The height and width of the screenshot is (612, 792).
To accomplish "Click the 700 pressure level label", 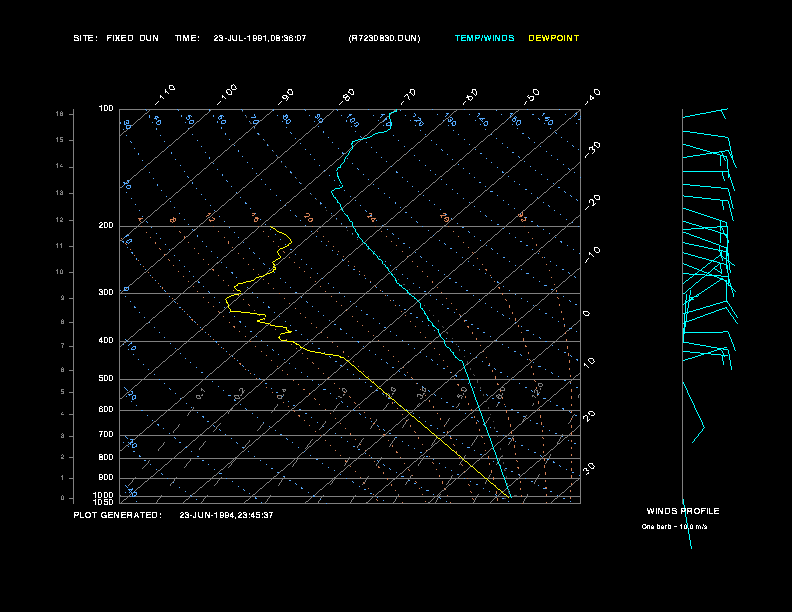I will [x=106, y=434].
